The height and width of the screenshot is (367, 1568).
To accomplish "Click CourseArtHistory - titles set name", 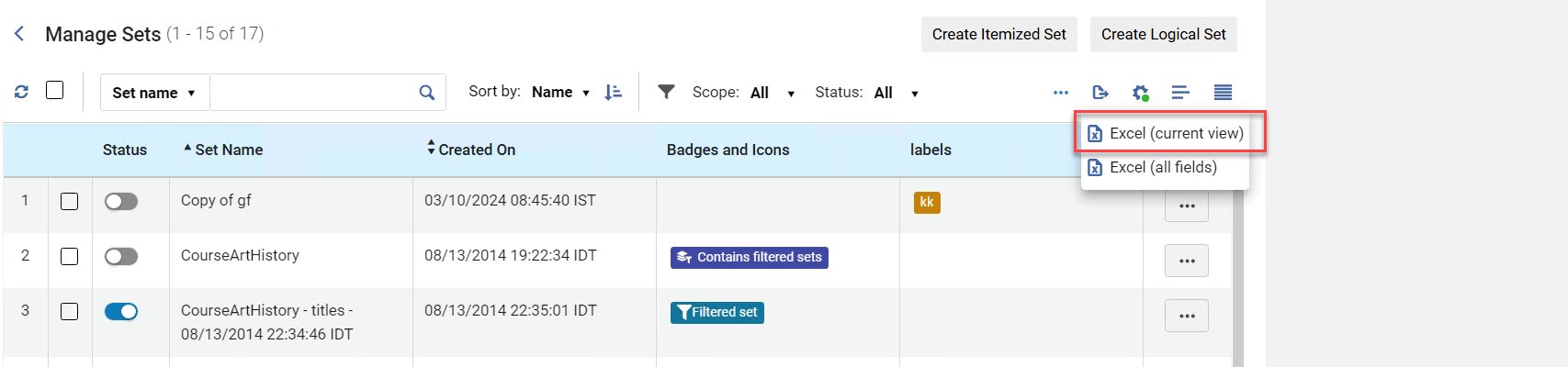I will coord(267,322).
